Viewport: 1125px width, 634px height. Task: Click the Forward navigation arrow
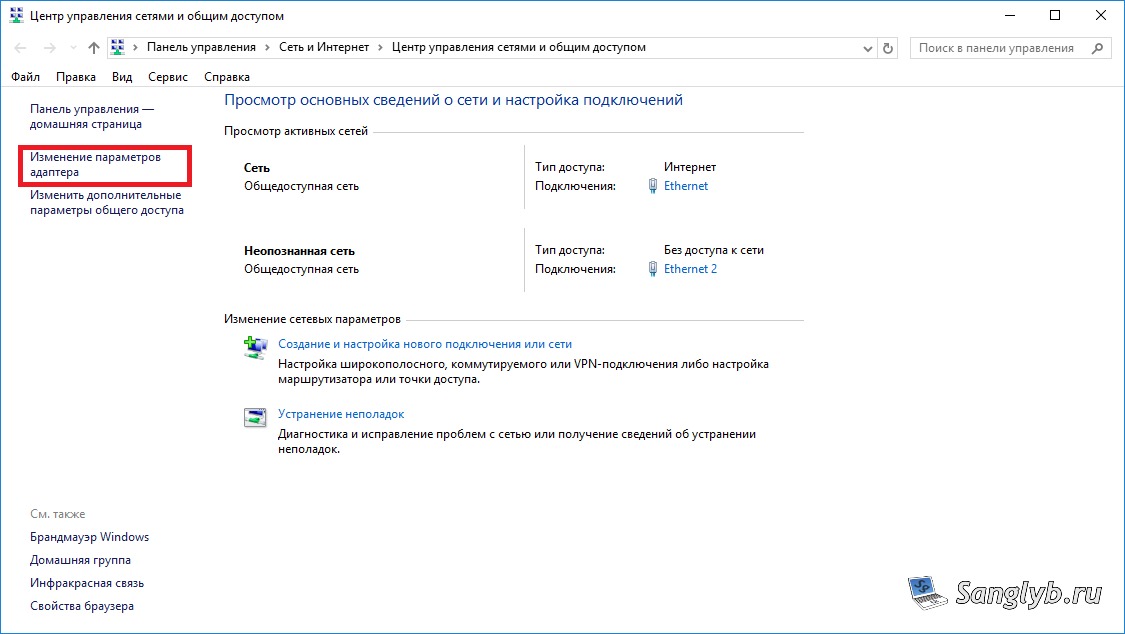(x=50, y=48)
